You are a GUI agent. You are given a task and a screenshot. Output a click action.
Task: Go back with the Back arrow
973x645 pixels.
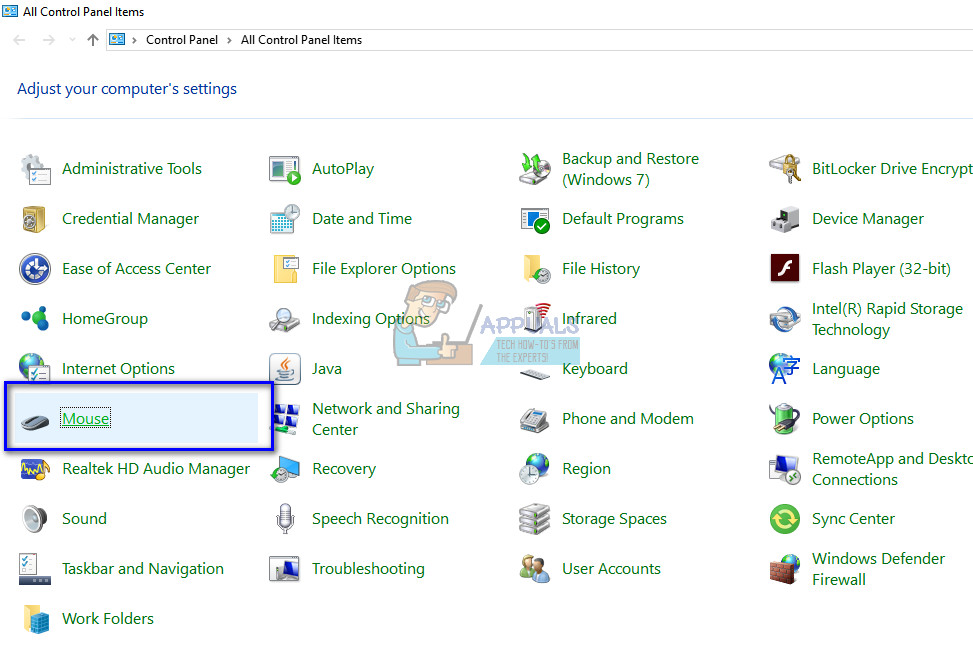click(x=19, y=40)
